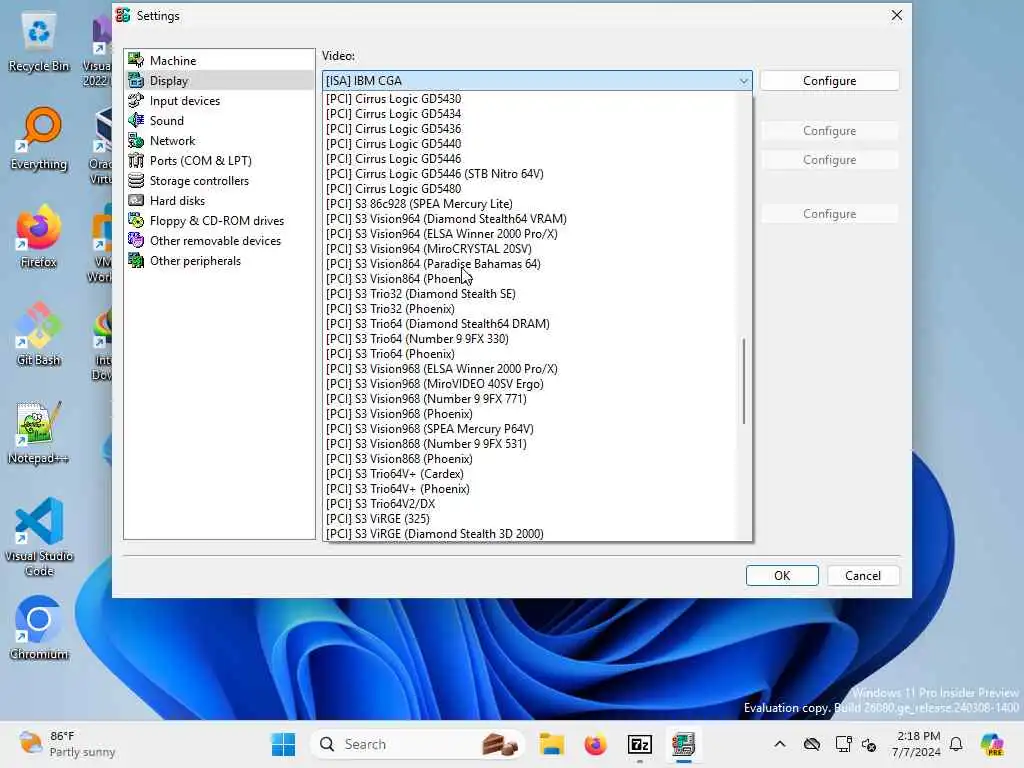The height and width of the screenshot is (768, 1024).
Task: Open the Recycle Bin desktop icon
Action: 39,42
